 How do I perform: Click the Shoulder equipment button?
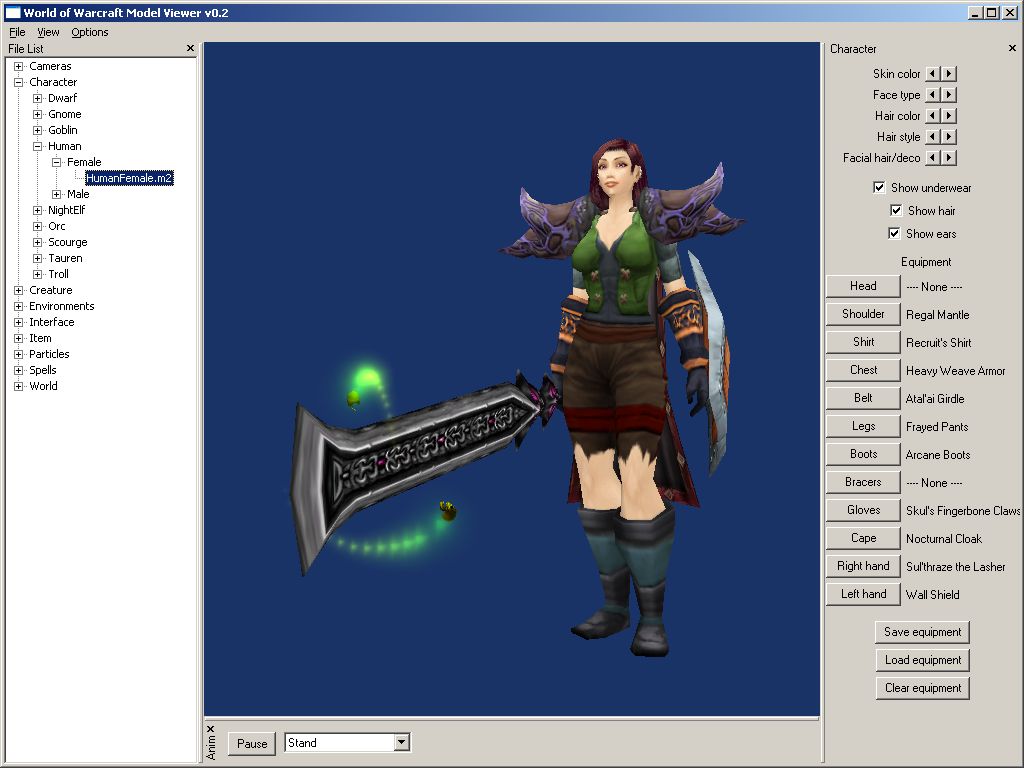(863, 314)
